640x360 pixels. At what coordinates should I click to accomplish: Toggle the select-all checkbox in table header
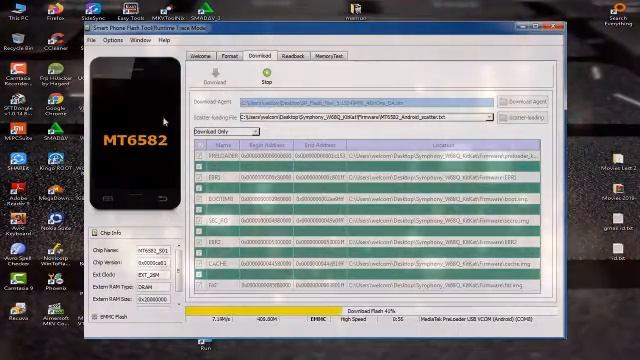[200, 145]
